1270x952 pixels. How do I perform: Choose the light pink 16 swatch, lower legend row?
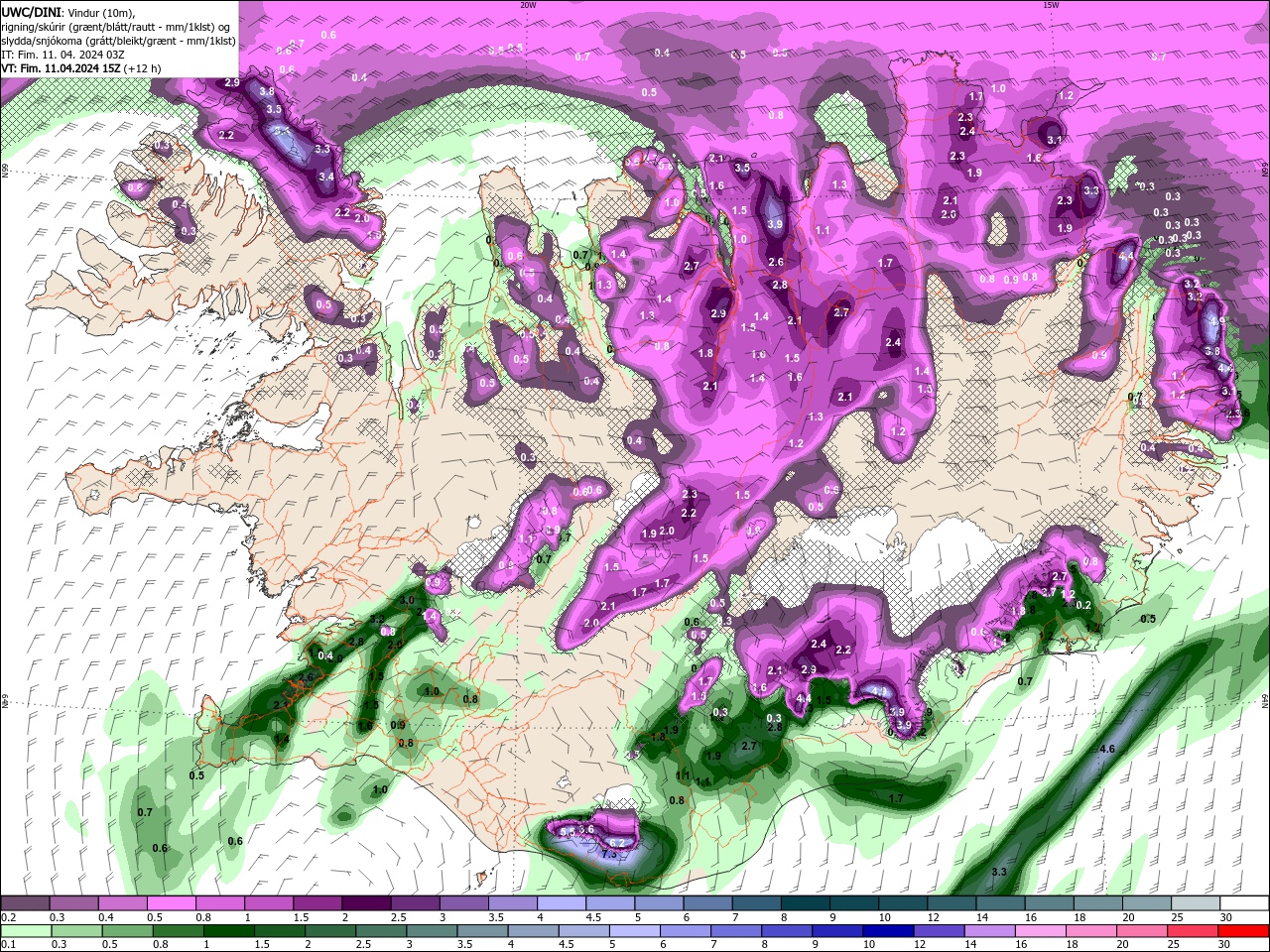(1042, 931)
